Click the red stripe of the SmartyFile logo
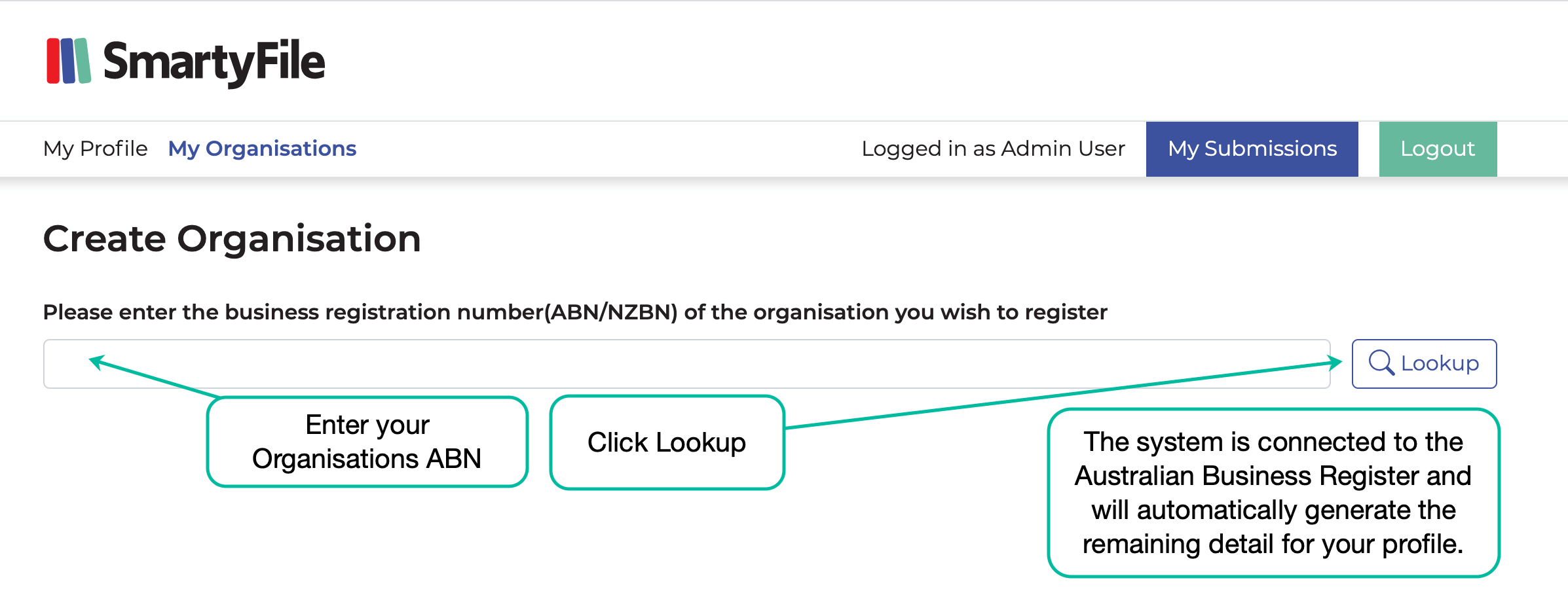The width and height of the screenshot is (1568, 593). coord(52,62)
